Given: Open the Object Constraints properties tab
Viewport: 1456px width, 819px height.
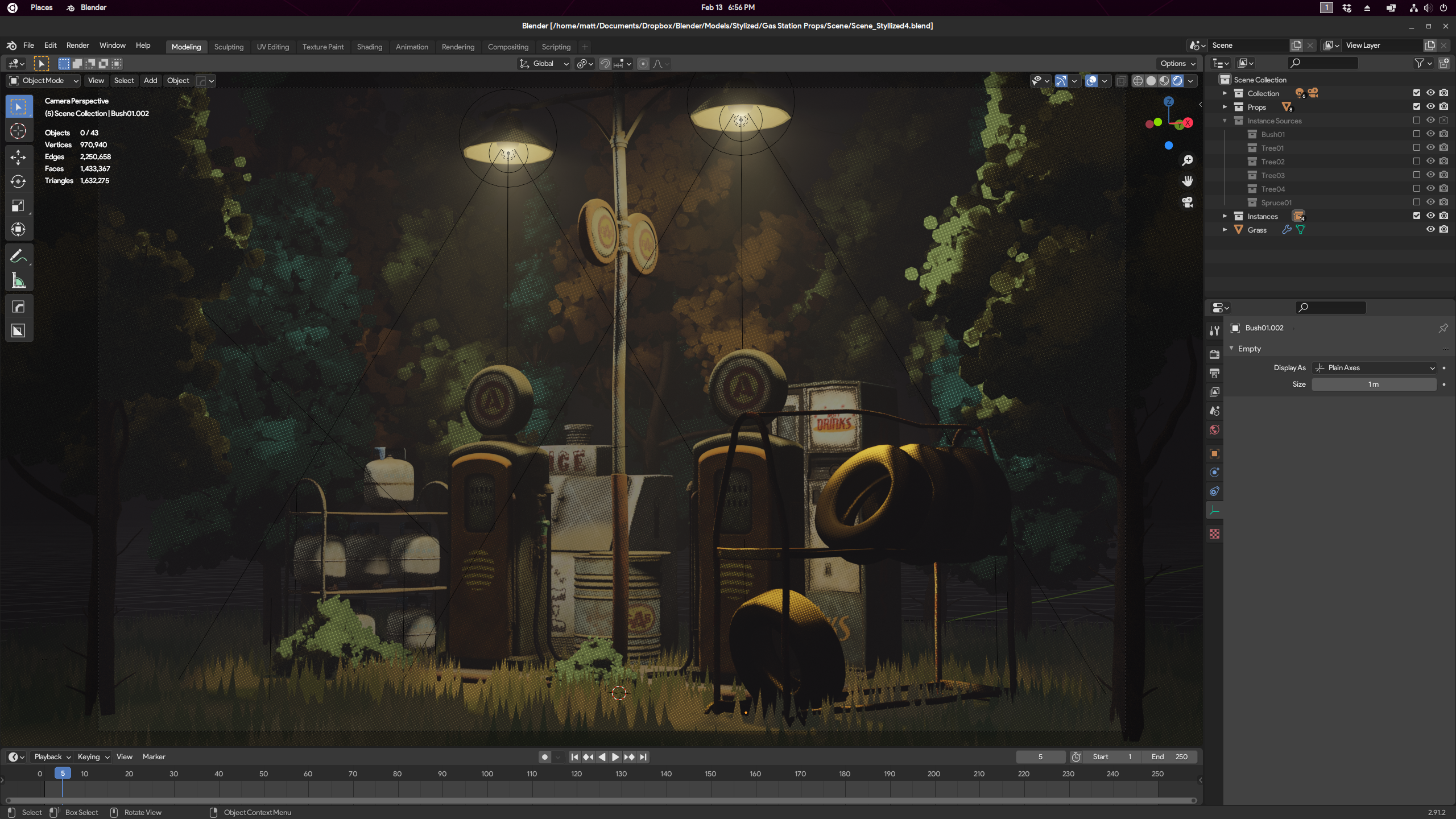Looking at the screenshot, I should click(1214, 491).
